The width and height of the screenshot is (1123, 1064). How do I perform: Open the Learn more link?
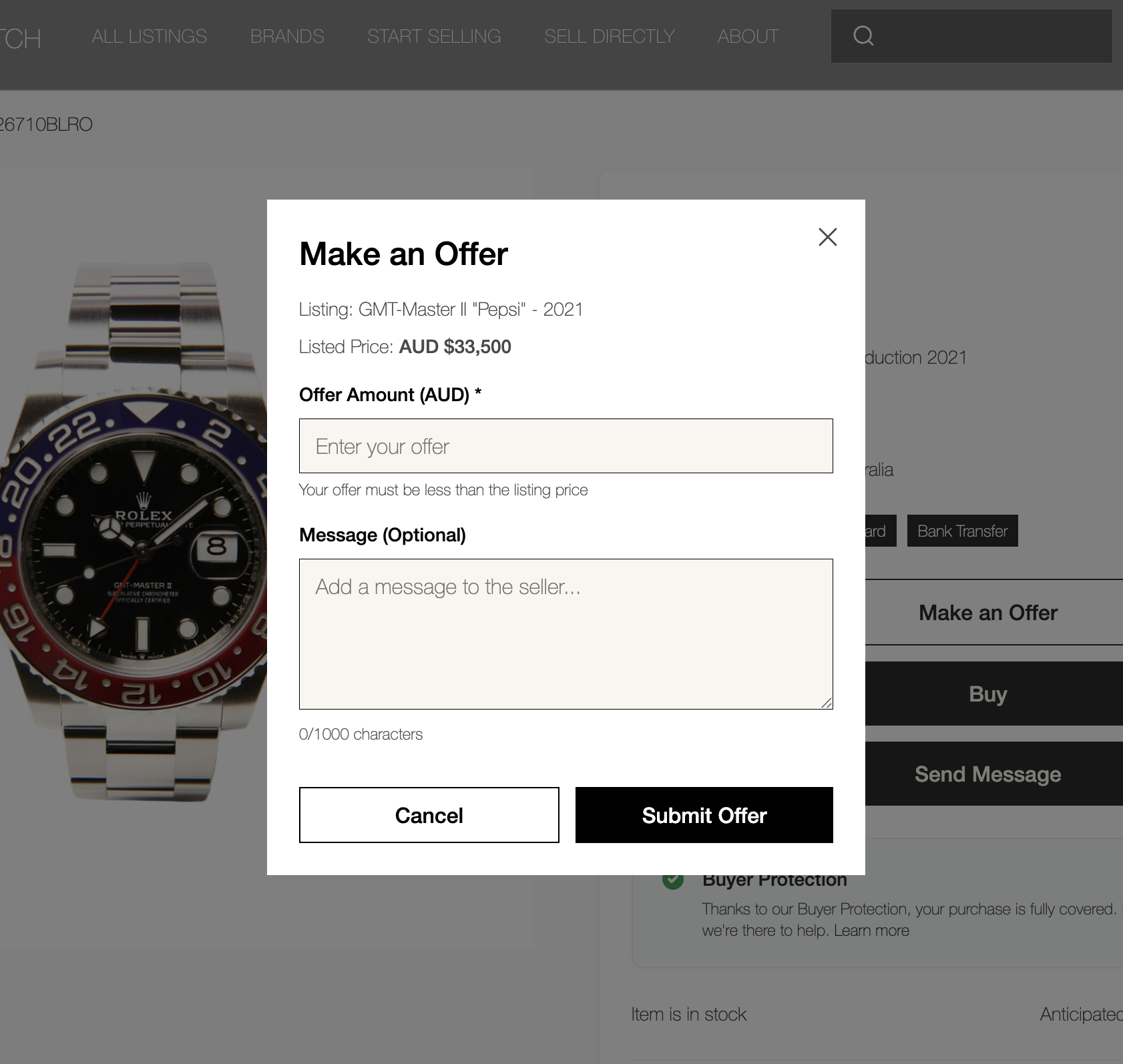pyautogui.click(x=871, y=930)
